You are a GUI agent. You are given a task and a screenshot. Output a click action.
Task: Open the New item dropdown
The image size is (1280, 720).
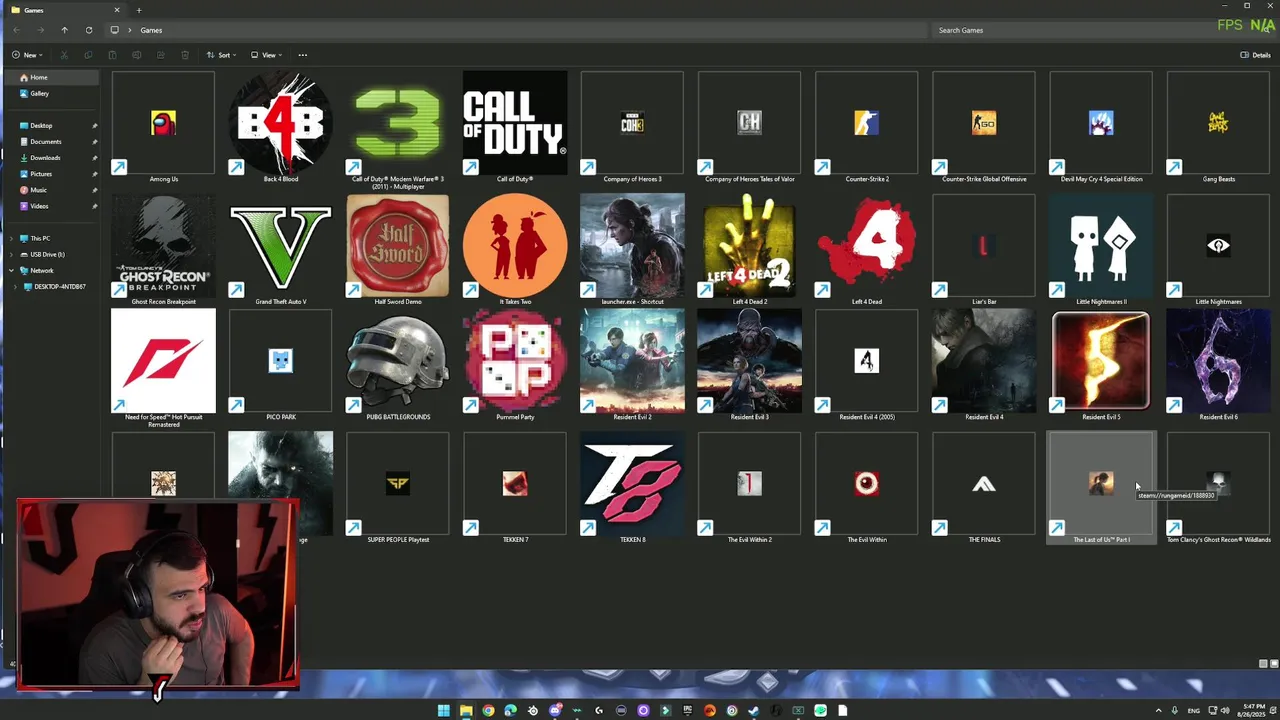(x=27, y=55)
